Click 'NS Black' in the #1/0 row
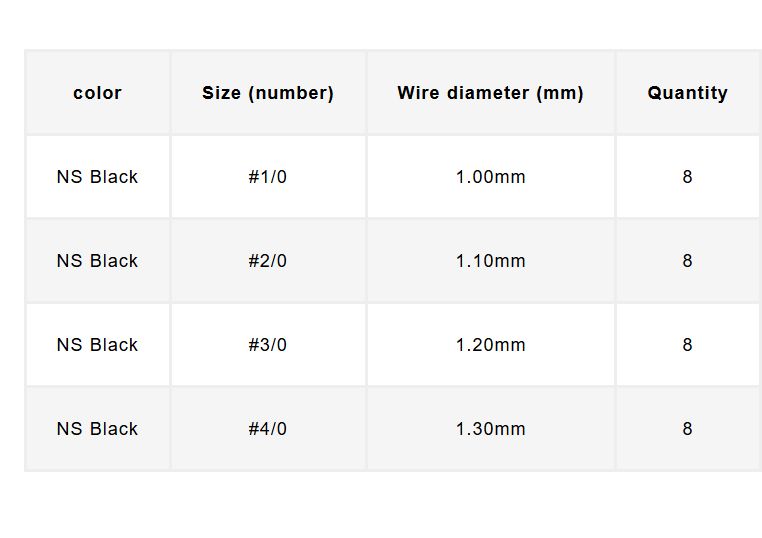Screen dimensions: 762x538 97,177
